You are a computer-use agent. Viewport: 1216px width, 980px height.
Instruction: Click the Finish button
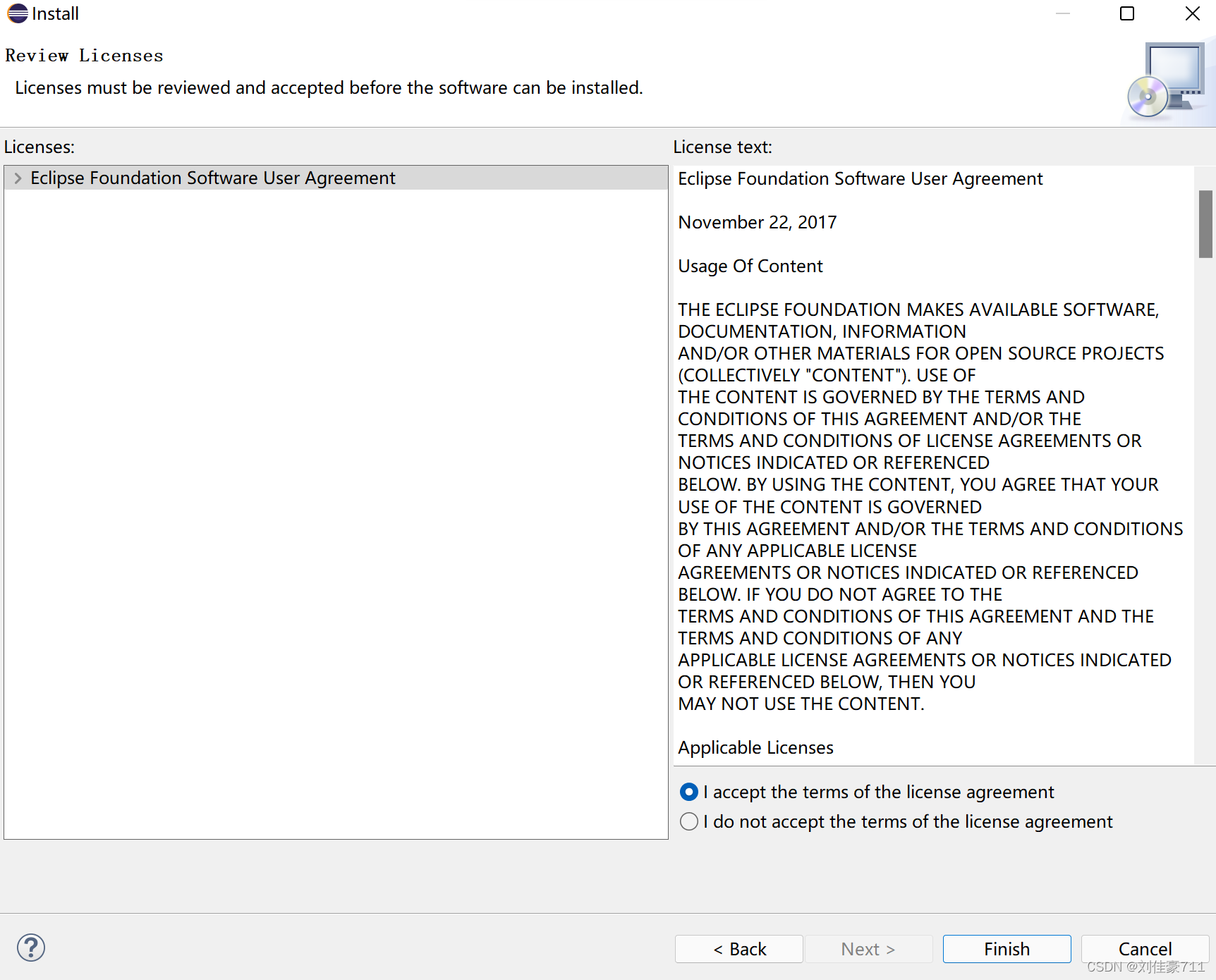(1007, 949)
